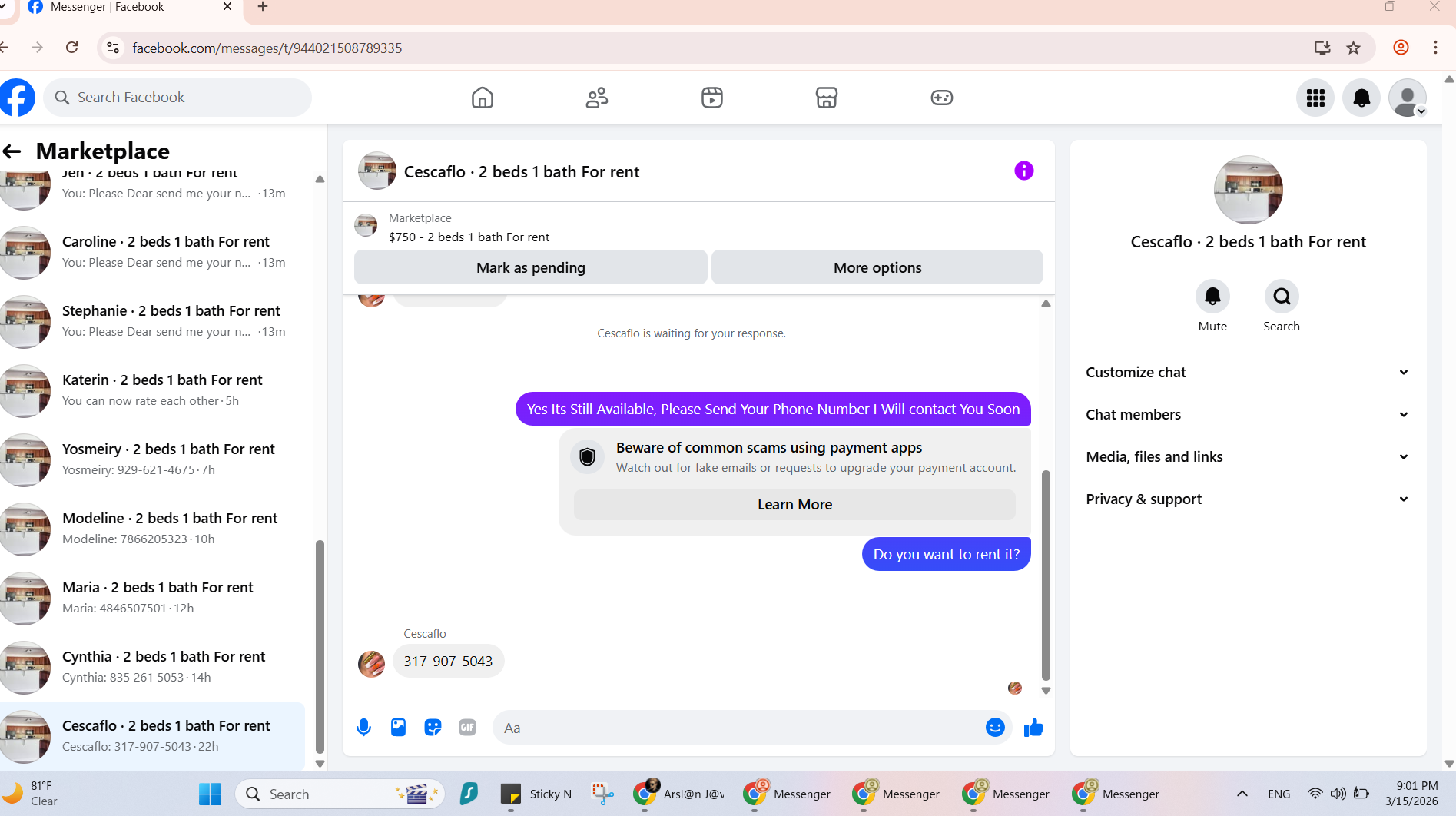Image resolution: width=1456 pixels, height=816 pixels.
Task: Open the Gaming controller icon
Action: 942,98
